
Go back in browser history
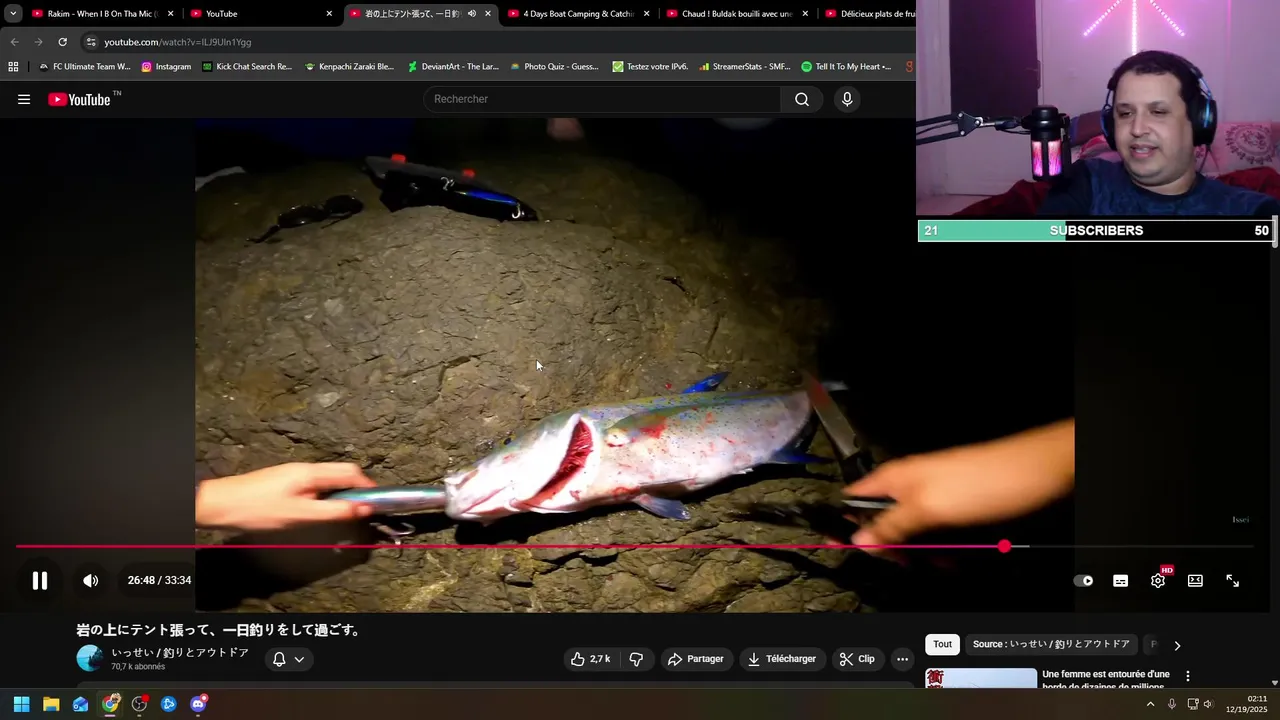coord(14,42)
